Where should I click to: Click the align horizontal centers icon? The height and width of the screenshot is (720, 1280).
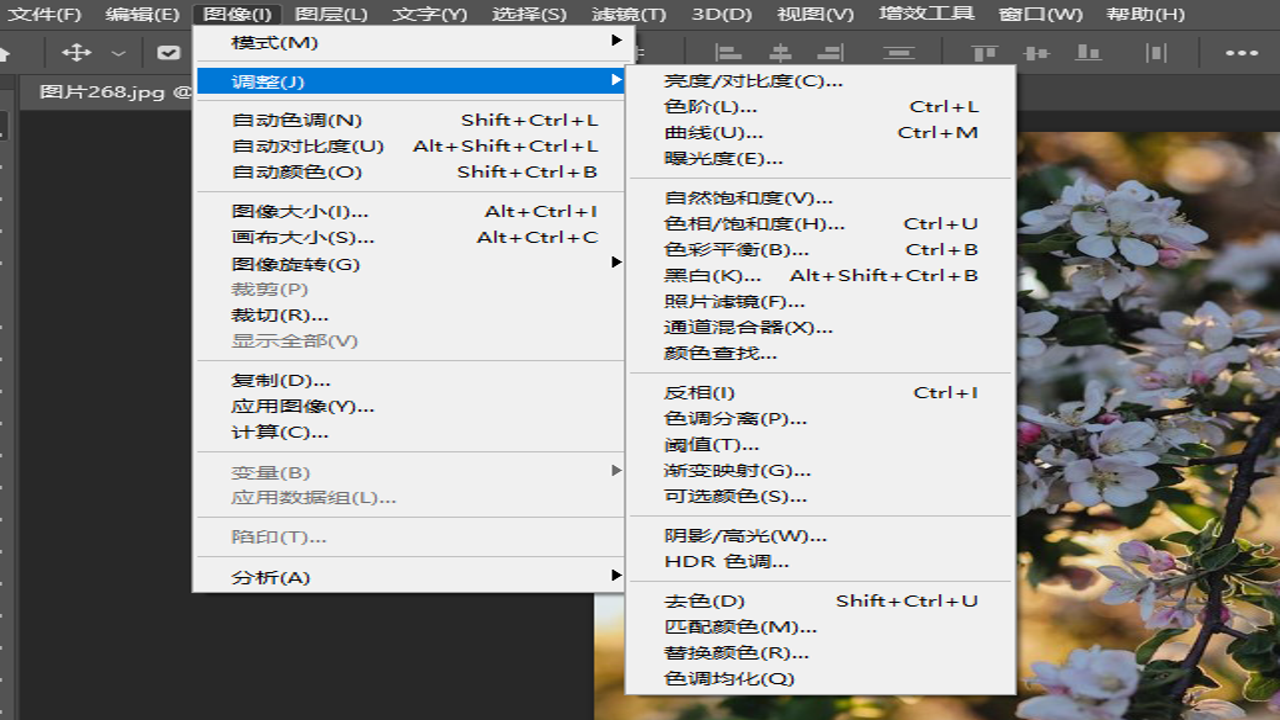click(780, 53)
